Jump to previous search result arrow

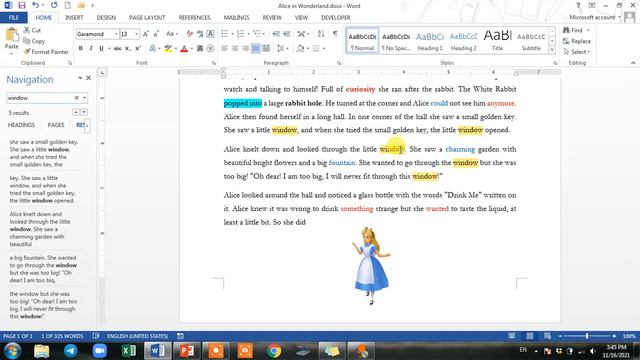[76, 112]
